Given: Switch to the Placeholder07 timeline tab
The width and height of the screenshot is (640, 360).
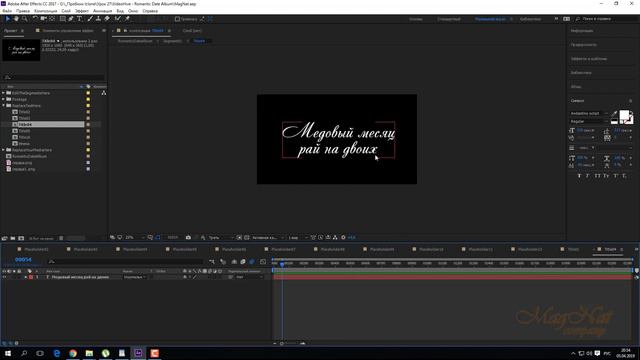Looking at the screenshot, I should [x=283, y=249].
